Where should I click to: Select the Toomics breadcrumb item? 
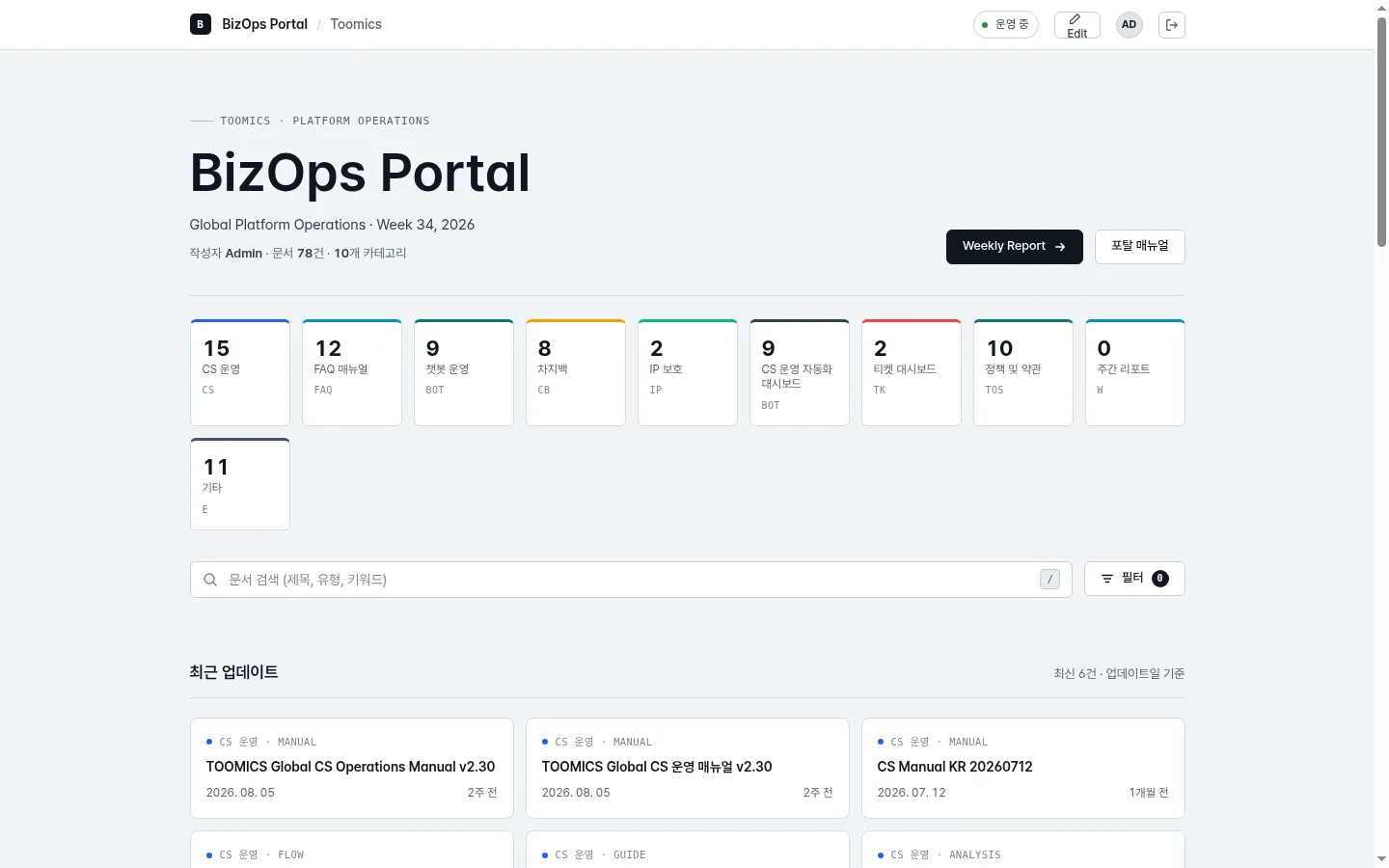[356, 24]
